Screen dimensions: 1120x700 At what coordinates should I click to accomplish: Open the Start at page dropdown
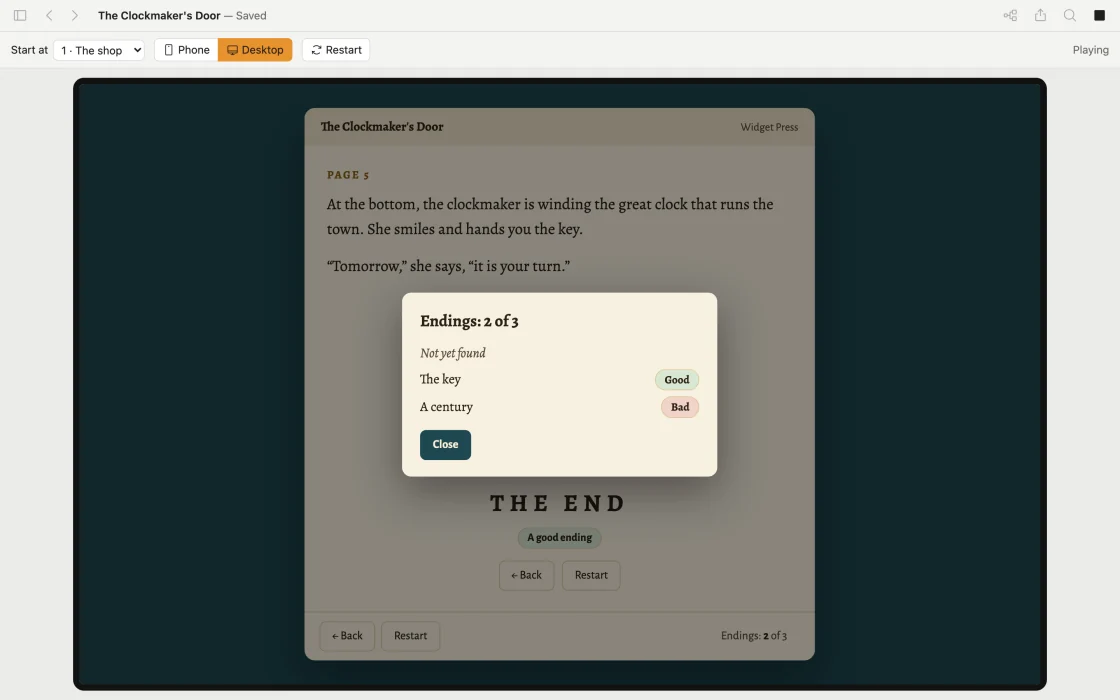click(x=99, y=50)
